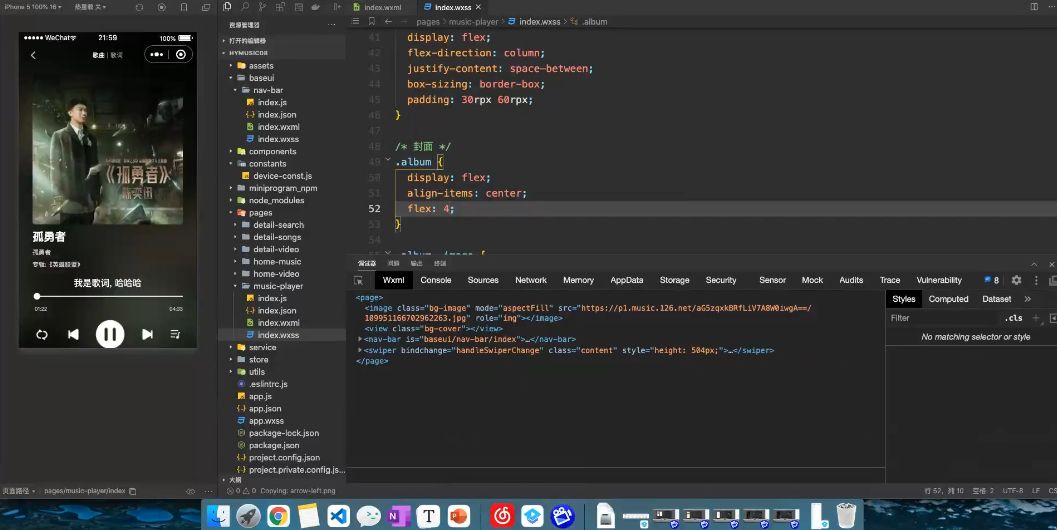1057x530 pixels.
Task: Click the song progress slider
Action: pos(109,297)
